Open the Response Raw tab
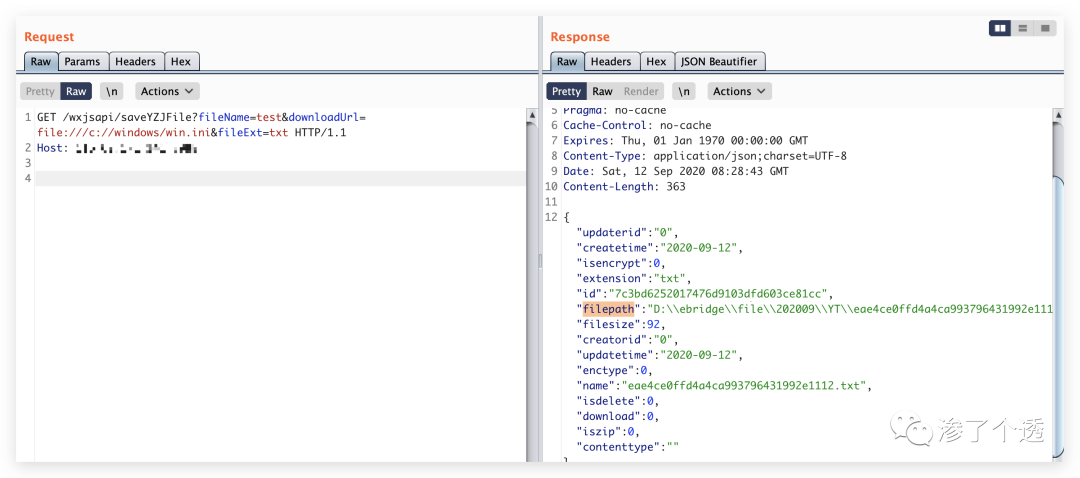 pos(567,61)
